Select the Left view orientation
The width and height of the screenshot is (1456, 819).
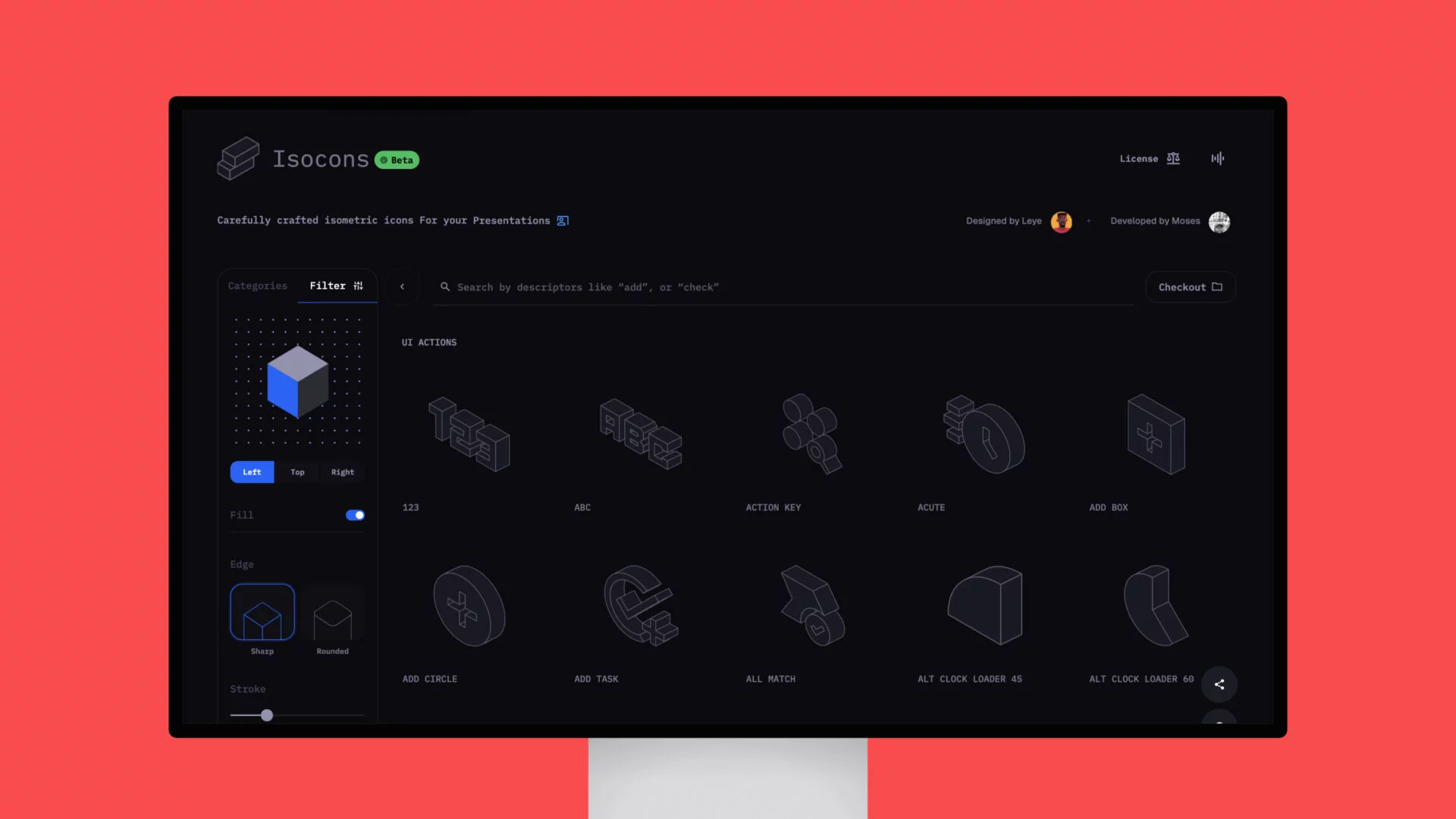[x=252, y=471]
